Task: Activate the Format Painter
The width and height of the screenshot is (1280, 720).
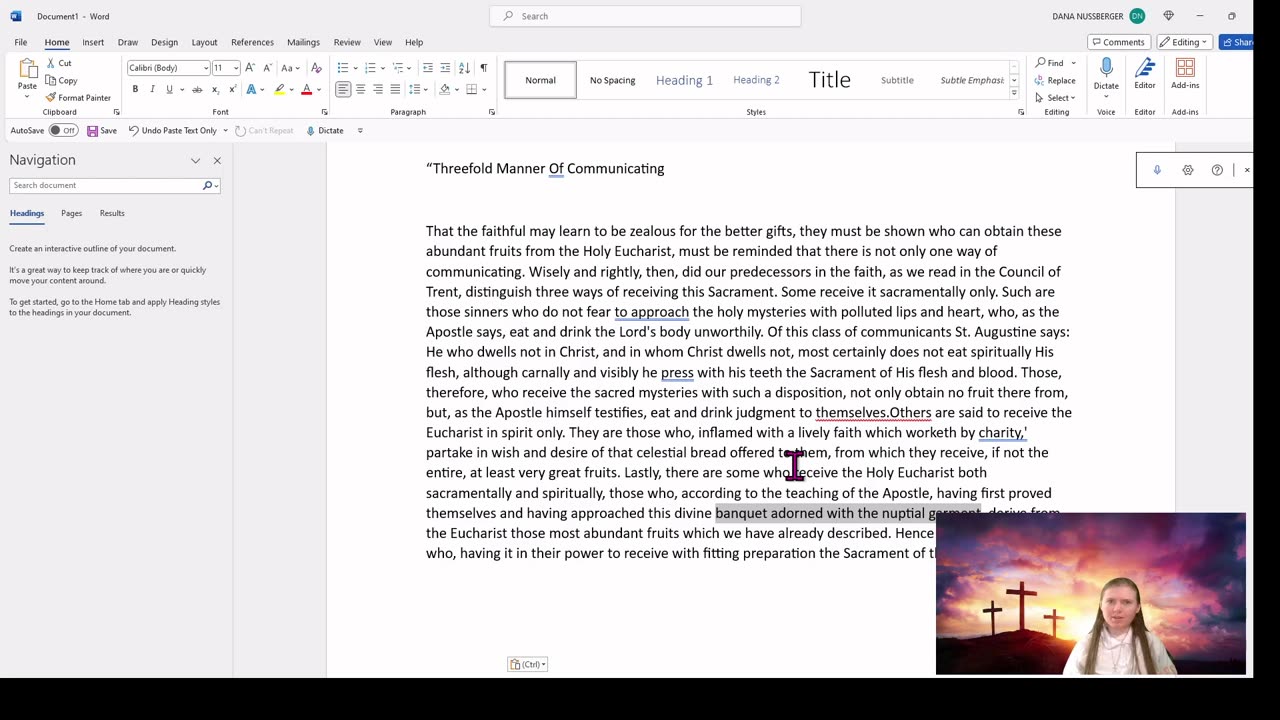Action: click(x=78, y=97)
